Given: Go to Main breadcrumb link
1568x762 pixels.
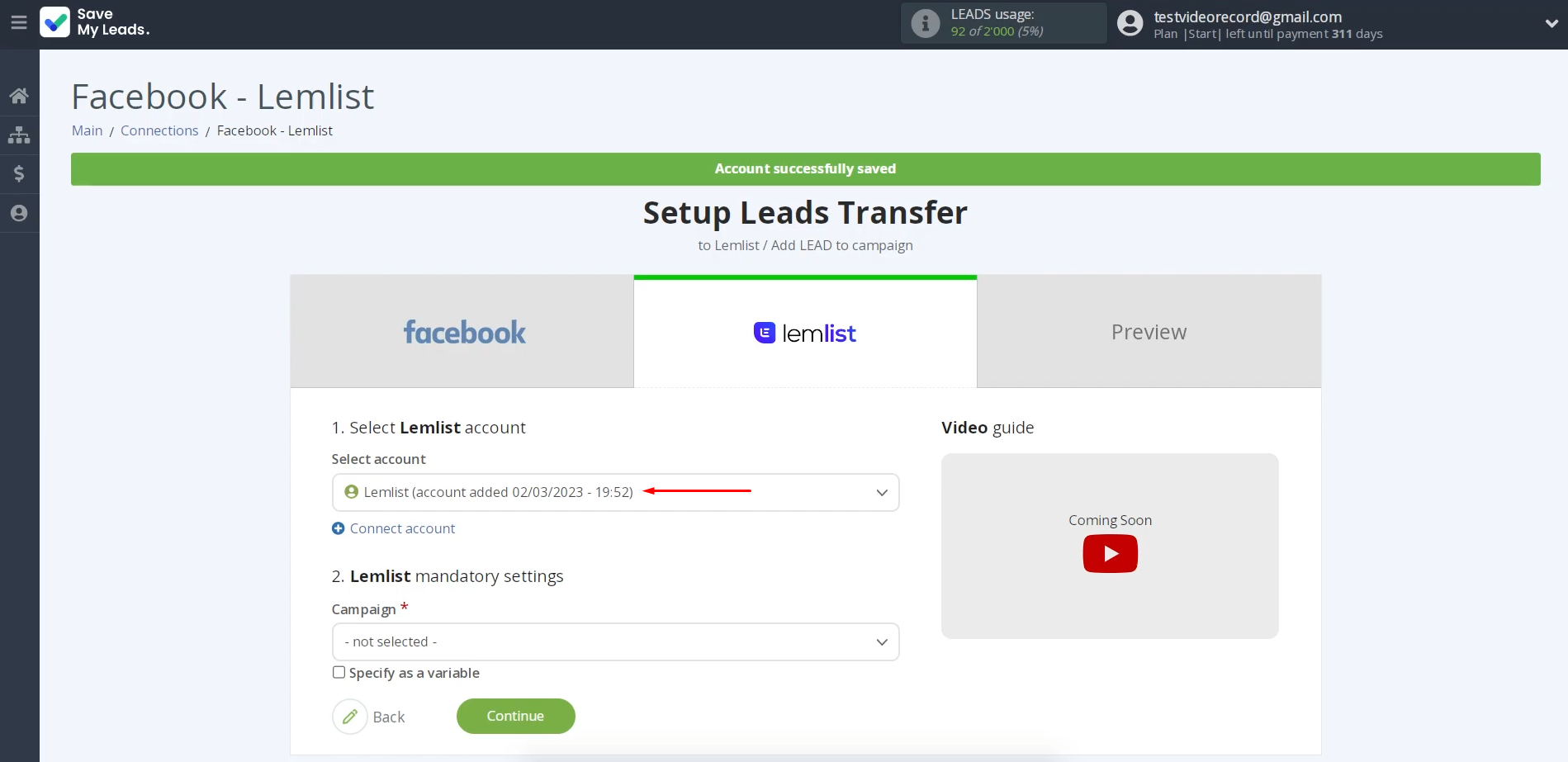Looking at the screenshot, I should (x=87, y=130).
